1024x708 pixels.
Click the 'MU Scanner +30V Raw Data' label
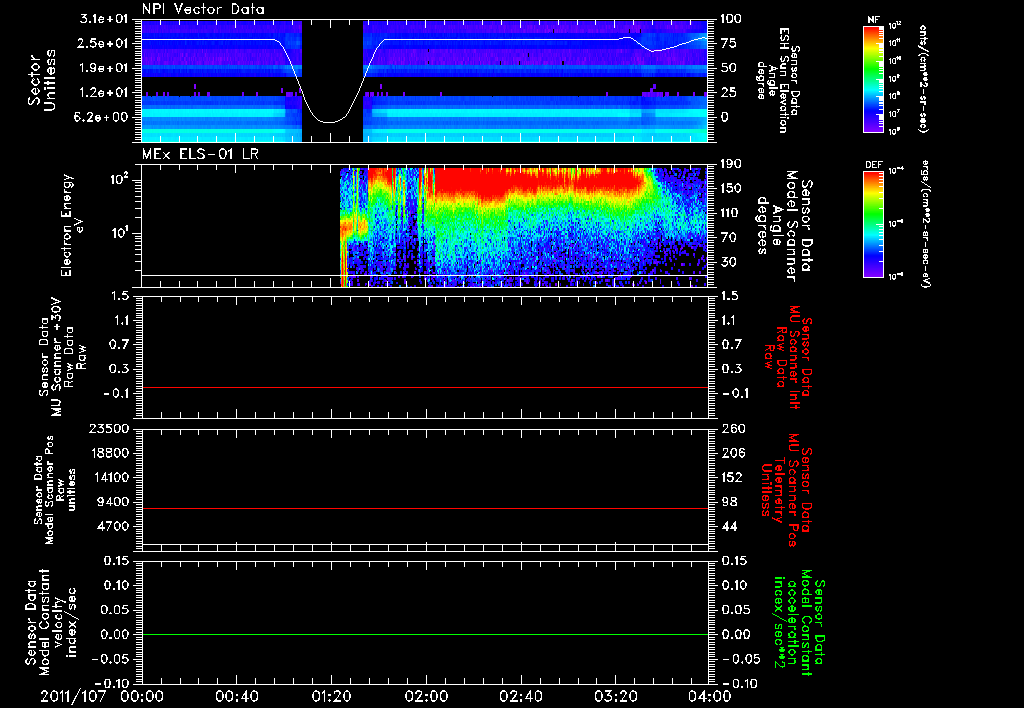pos(63,357)
